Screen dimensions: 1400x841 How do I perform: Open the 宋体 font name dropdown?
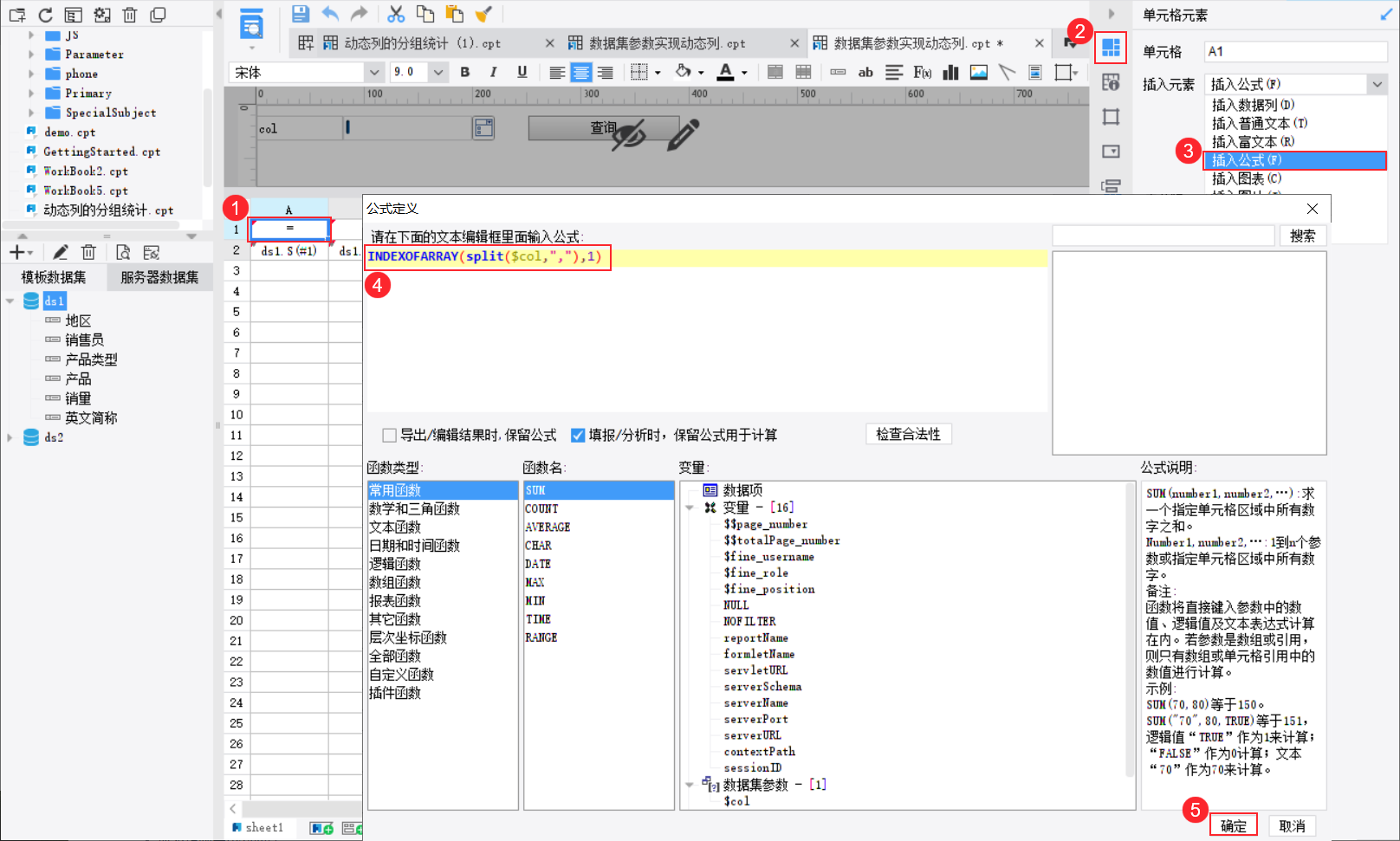coord(374,73)
